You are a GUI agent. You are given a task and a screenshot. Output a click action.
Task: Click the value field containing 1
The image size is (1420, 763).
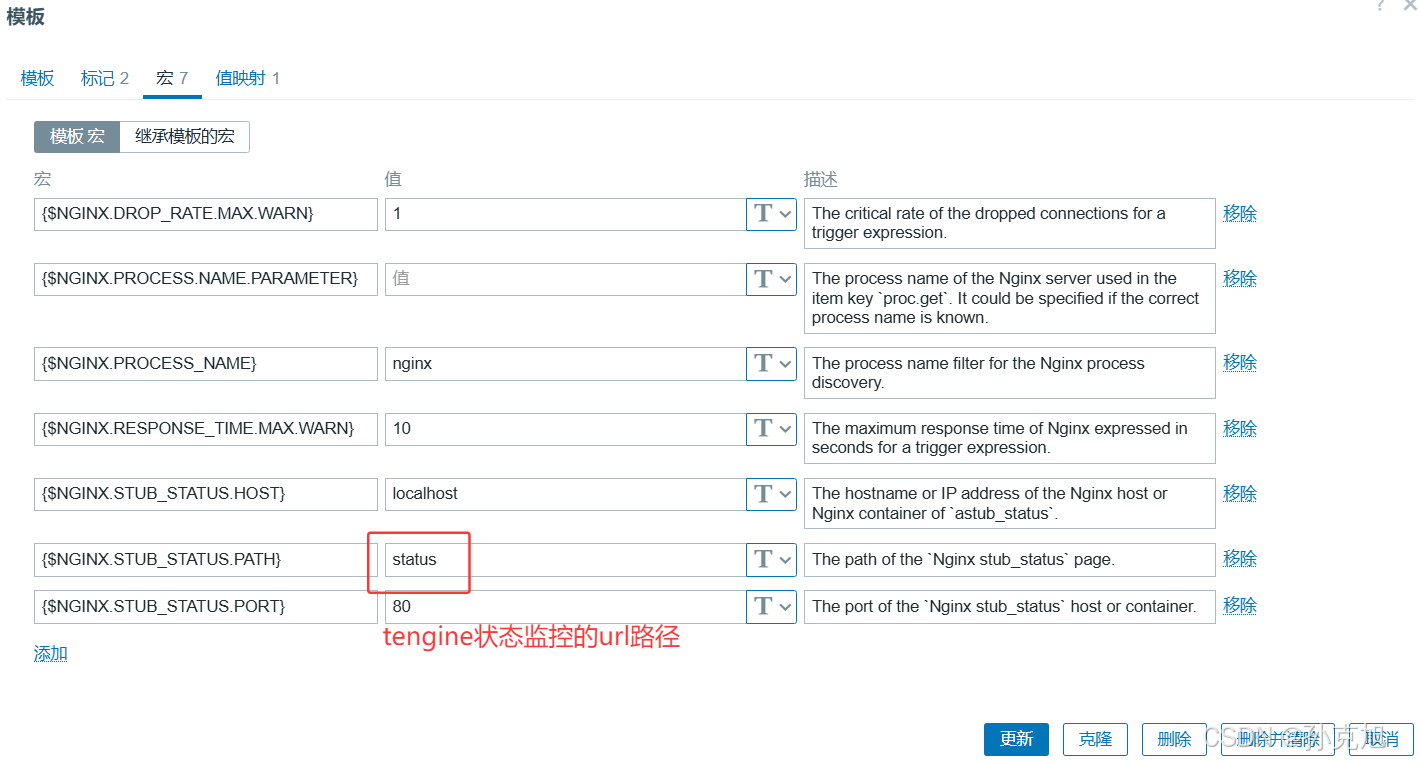565,214
